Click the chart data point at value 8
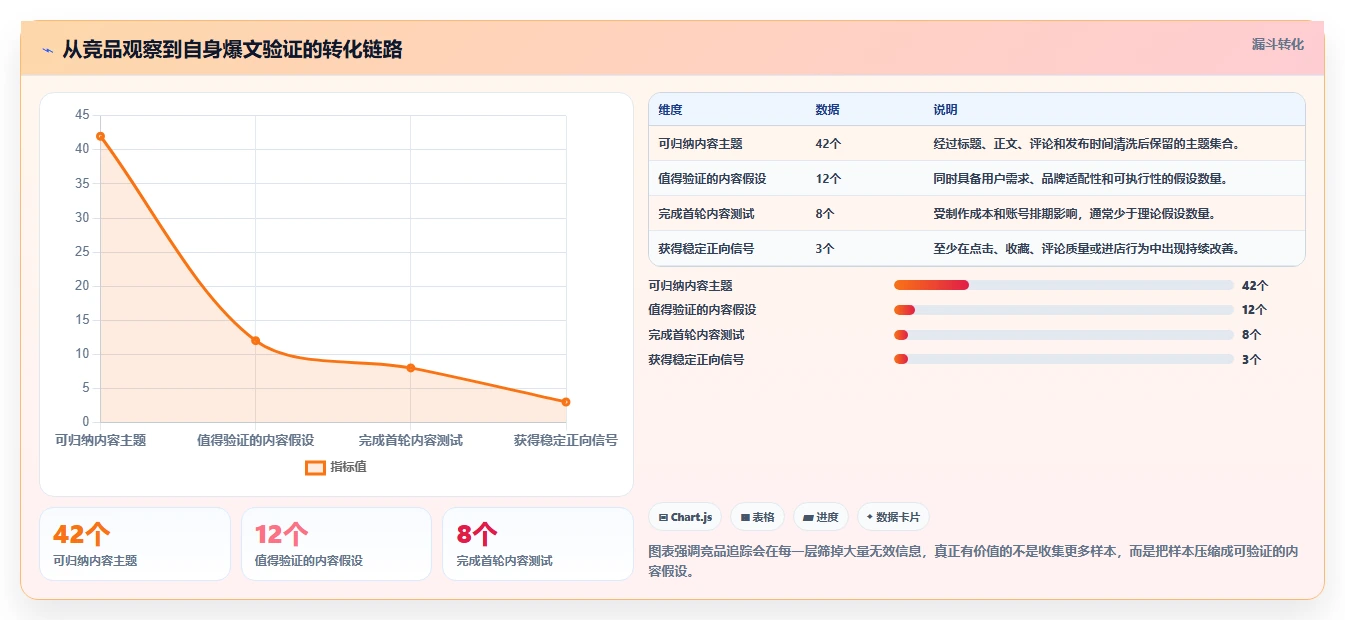This screenshot has height=620, width=1345. click(411, 368)
